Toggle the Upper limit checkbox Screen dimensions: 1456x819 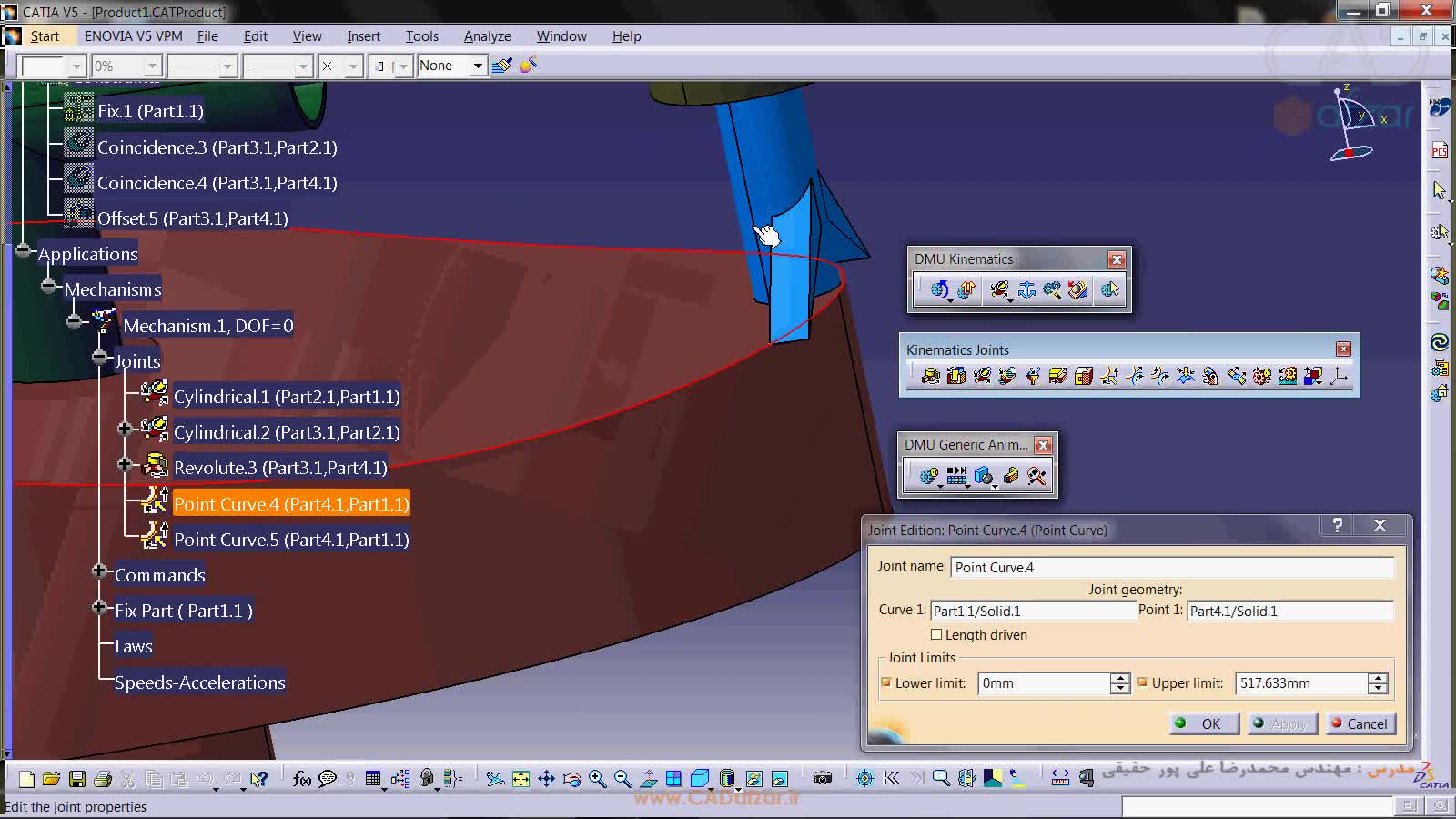[x=1142, y=682]
